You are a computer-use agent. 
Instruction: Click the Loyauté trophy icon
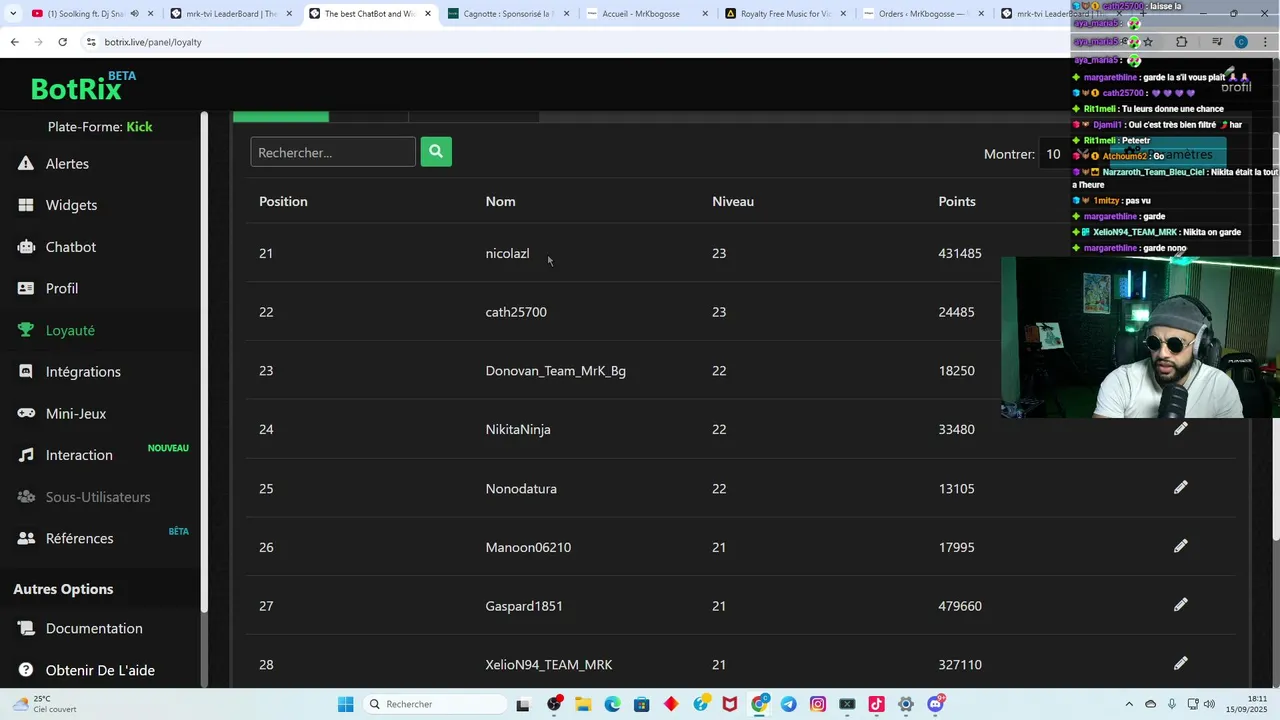click(26, 330)
